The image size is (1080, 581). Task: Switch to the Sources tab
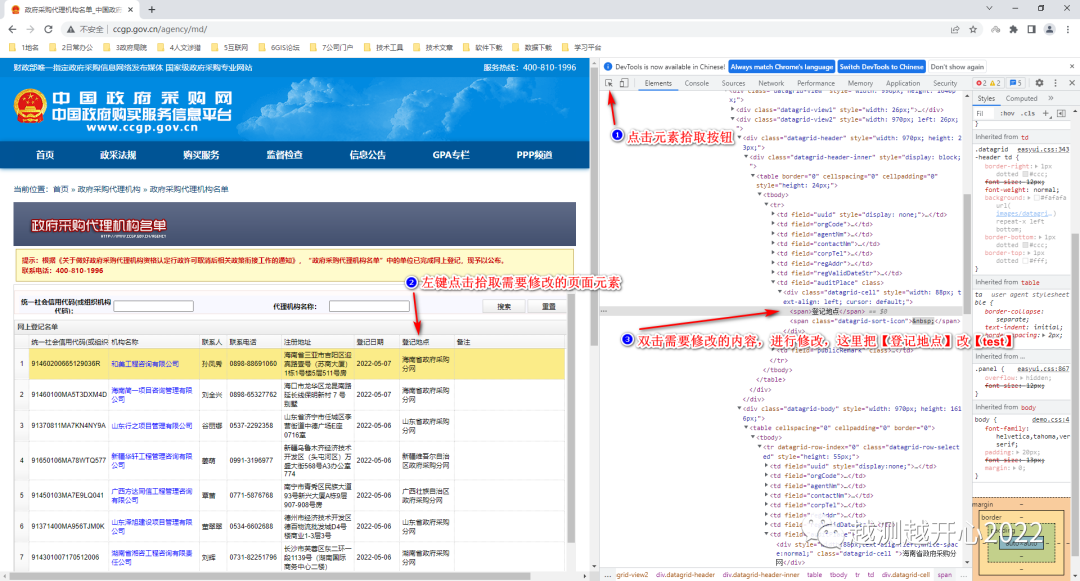(734, 83)
